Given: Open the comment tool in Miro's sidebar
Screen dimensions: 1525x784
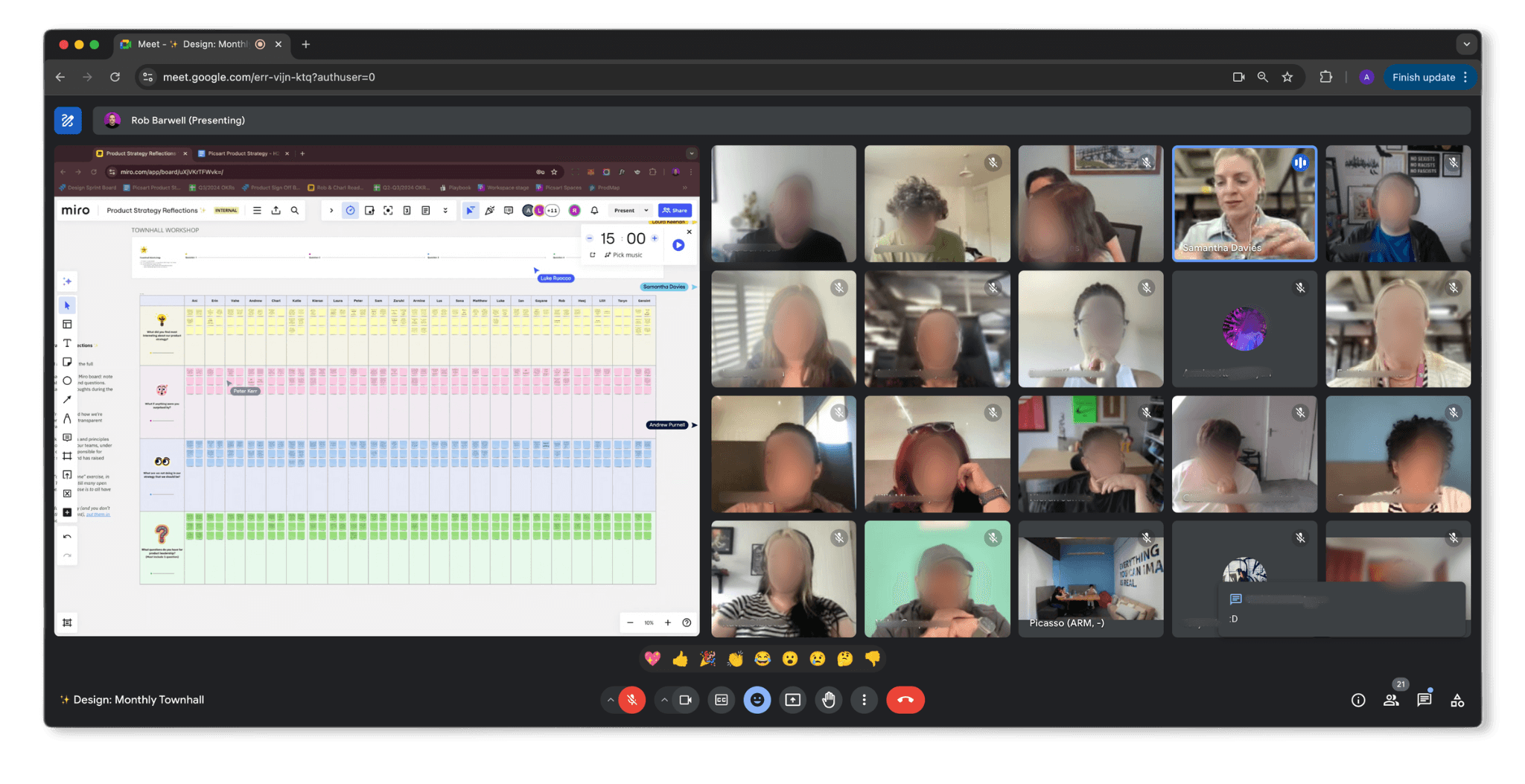Looking at the screenshot, I should point(67,437).
